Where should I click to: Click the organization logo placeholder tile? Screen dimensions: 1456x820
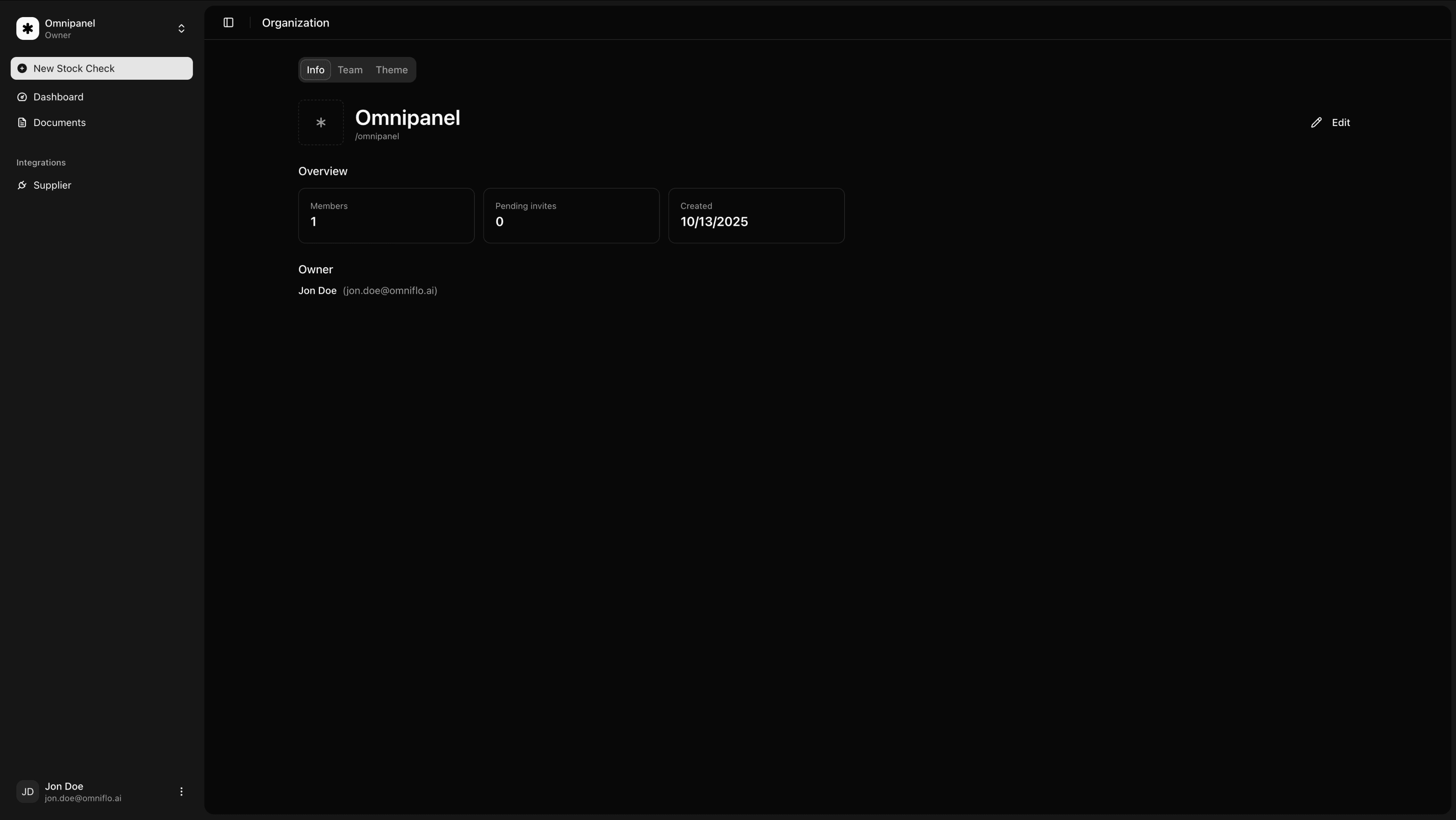(320, 123)
